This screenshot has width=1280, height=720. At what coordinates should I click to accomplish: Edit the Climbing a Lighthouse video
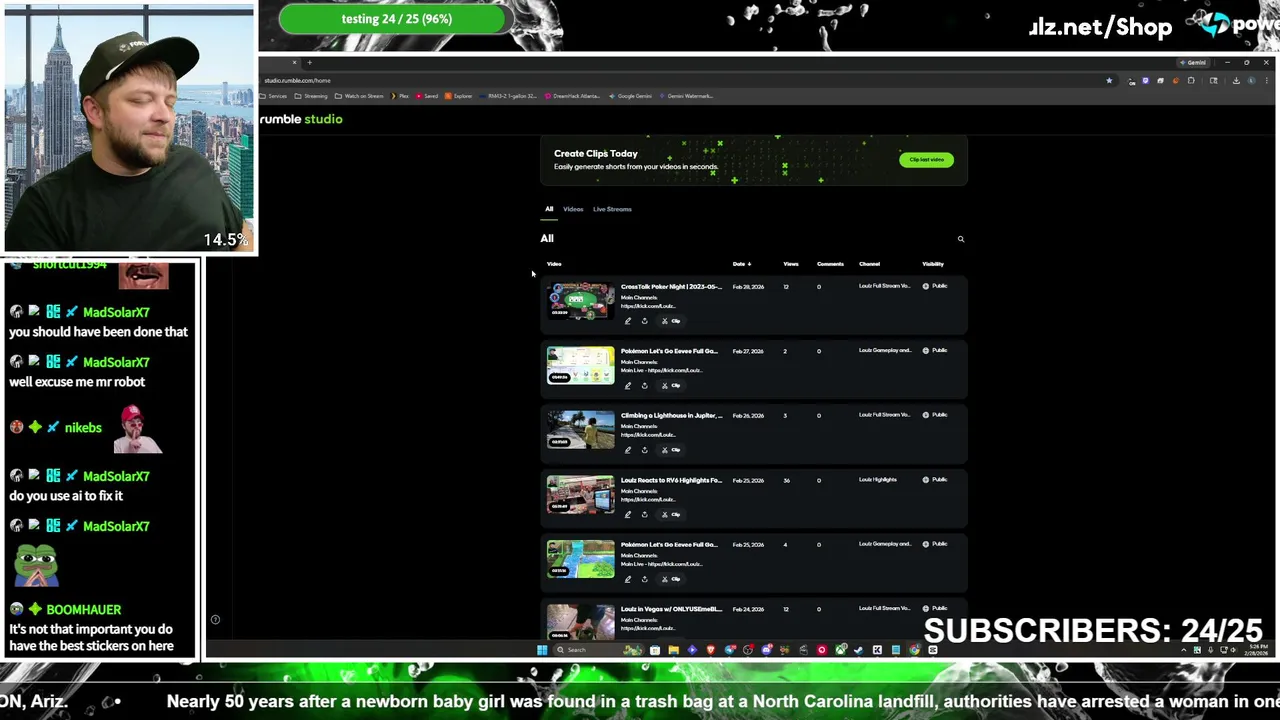[628, 450]
